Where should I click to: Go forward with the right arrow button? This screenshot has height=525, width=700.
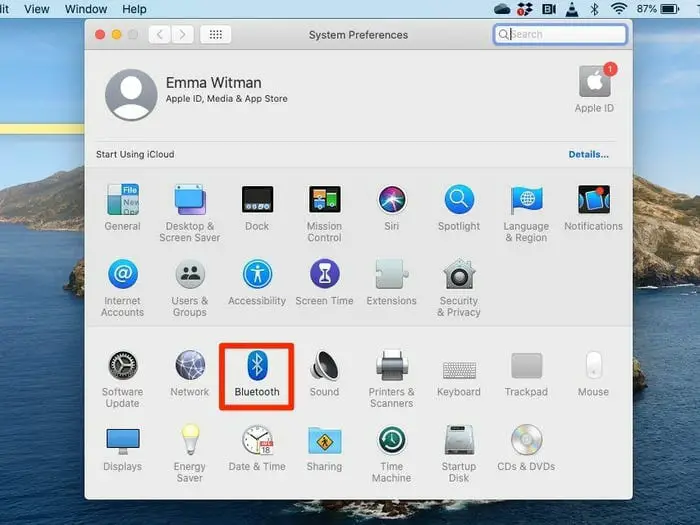click(x=182, y=34)
